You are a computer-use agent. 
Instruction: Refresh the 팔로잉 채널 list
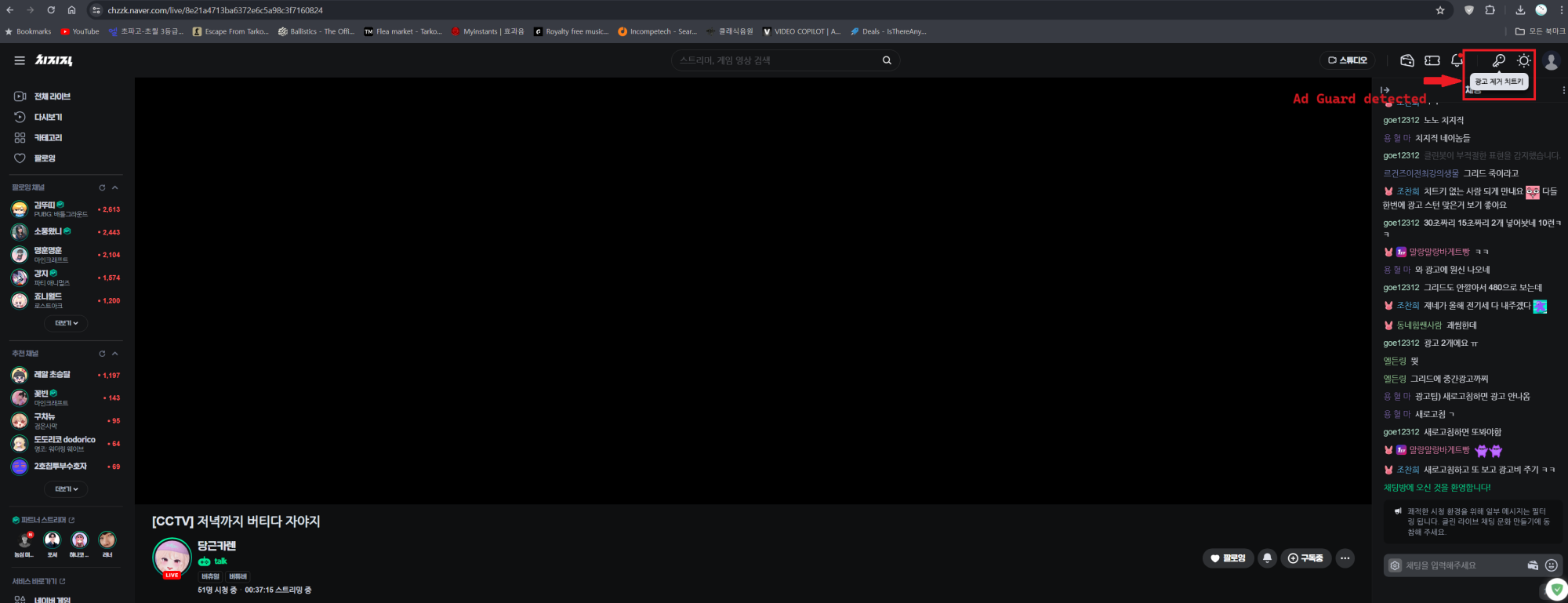[x=102, y=187]
